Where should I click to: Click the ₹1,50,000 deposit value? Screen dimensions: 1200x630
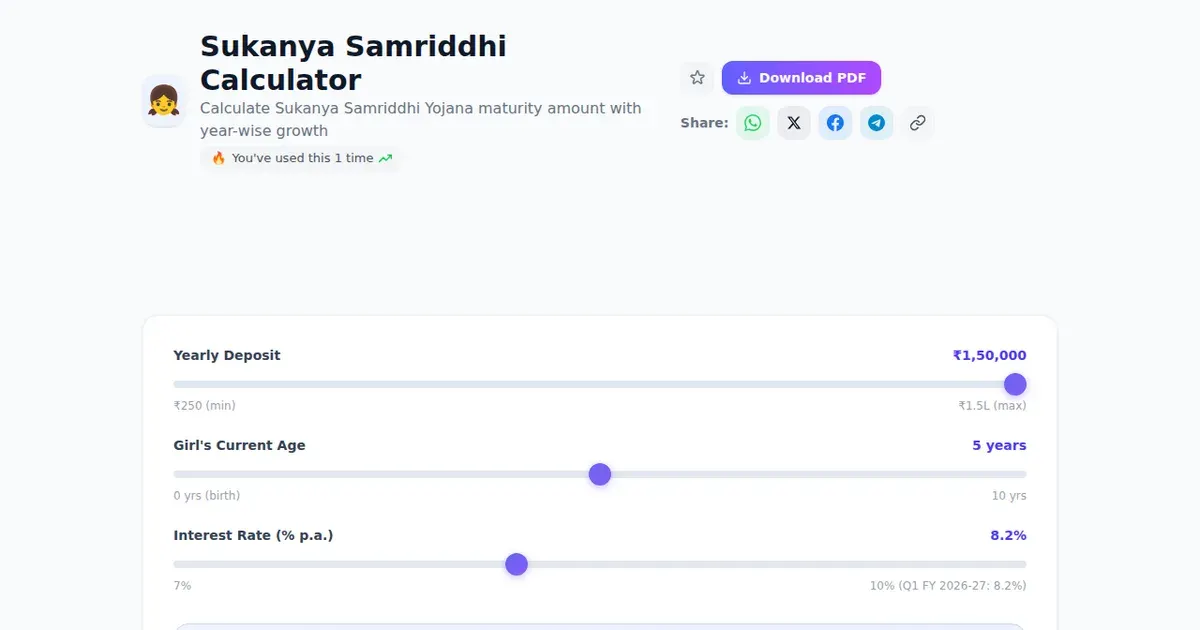(x=989, y=355)
